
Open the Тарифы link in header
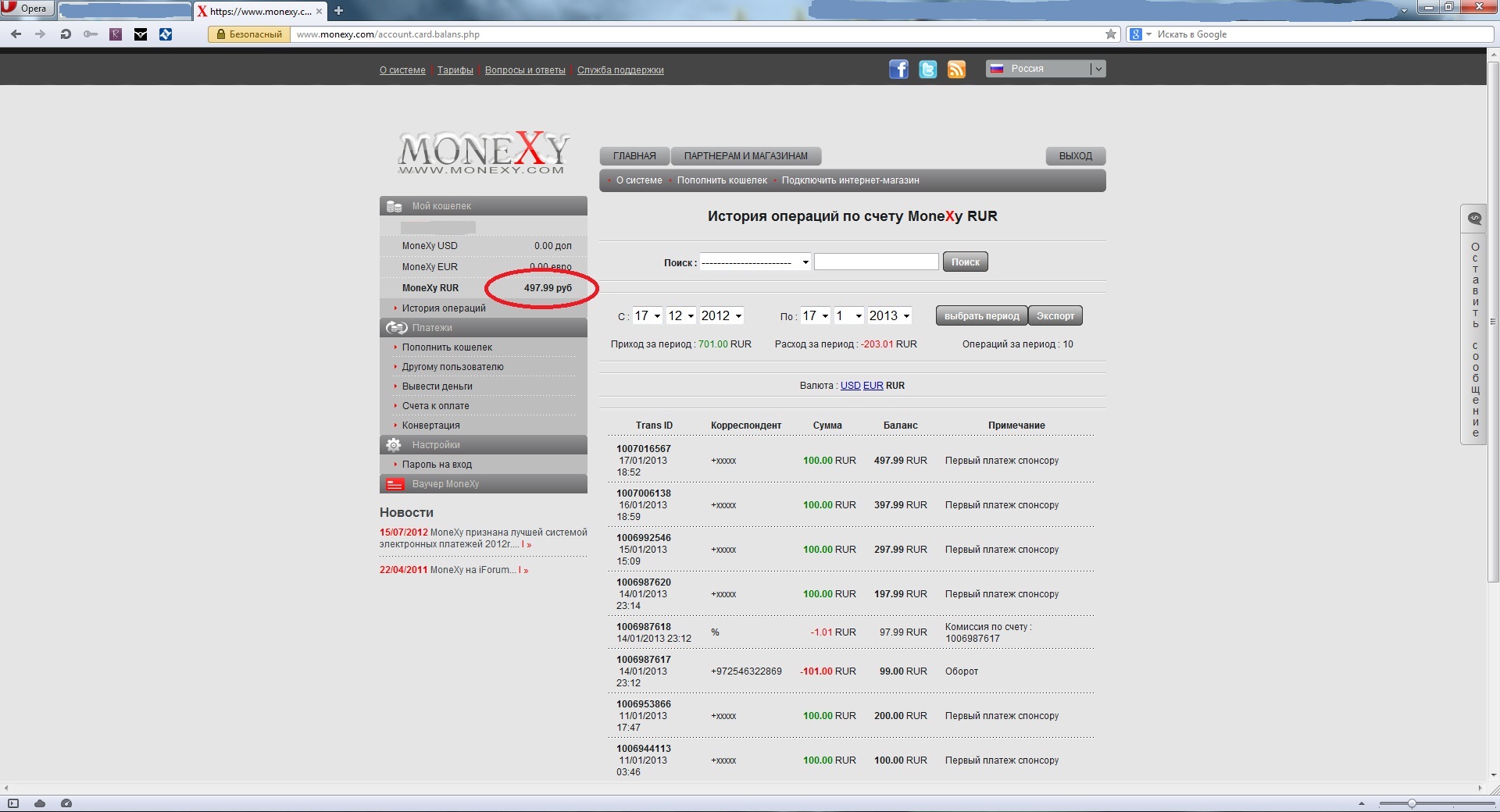[x=455, y=70]
